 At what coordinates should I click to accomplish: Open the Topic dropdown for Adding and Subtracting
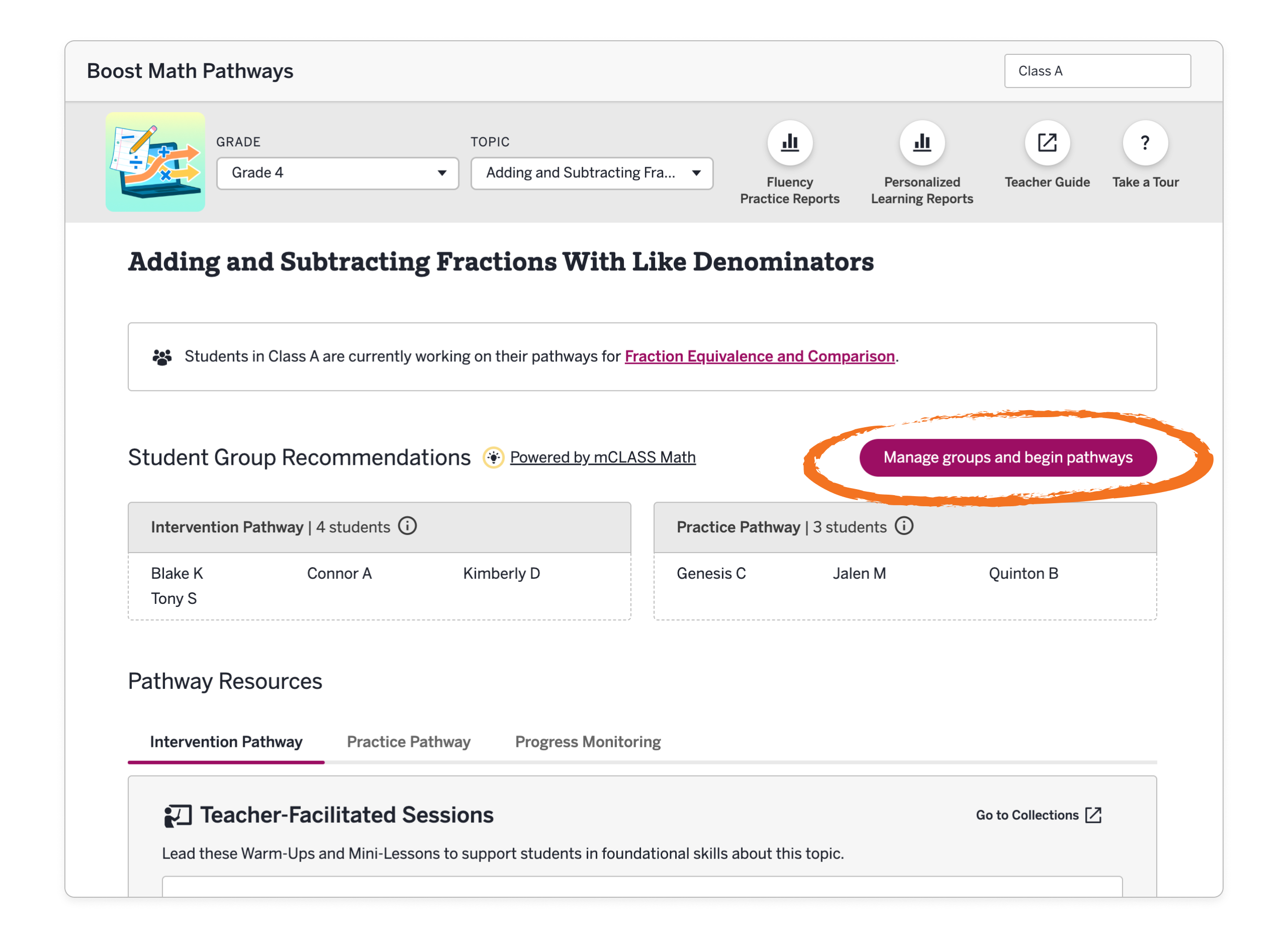click(x=592, y=173)
